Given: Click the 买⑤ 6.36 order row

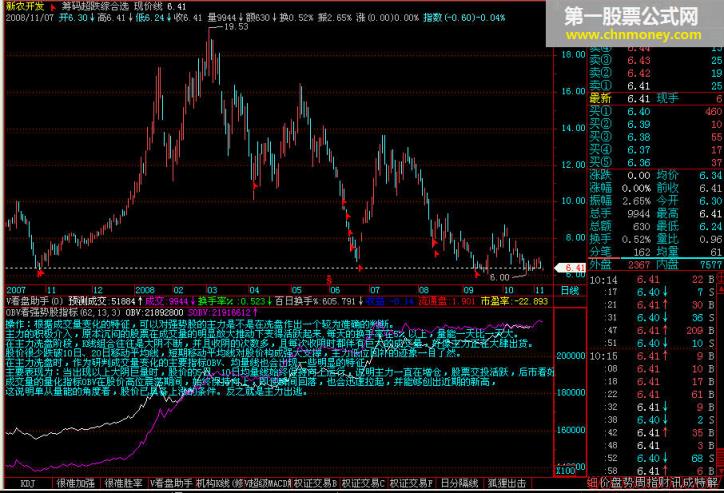Looking at the screenshot, I should click(x=656, y=162).
